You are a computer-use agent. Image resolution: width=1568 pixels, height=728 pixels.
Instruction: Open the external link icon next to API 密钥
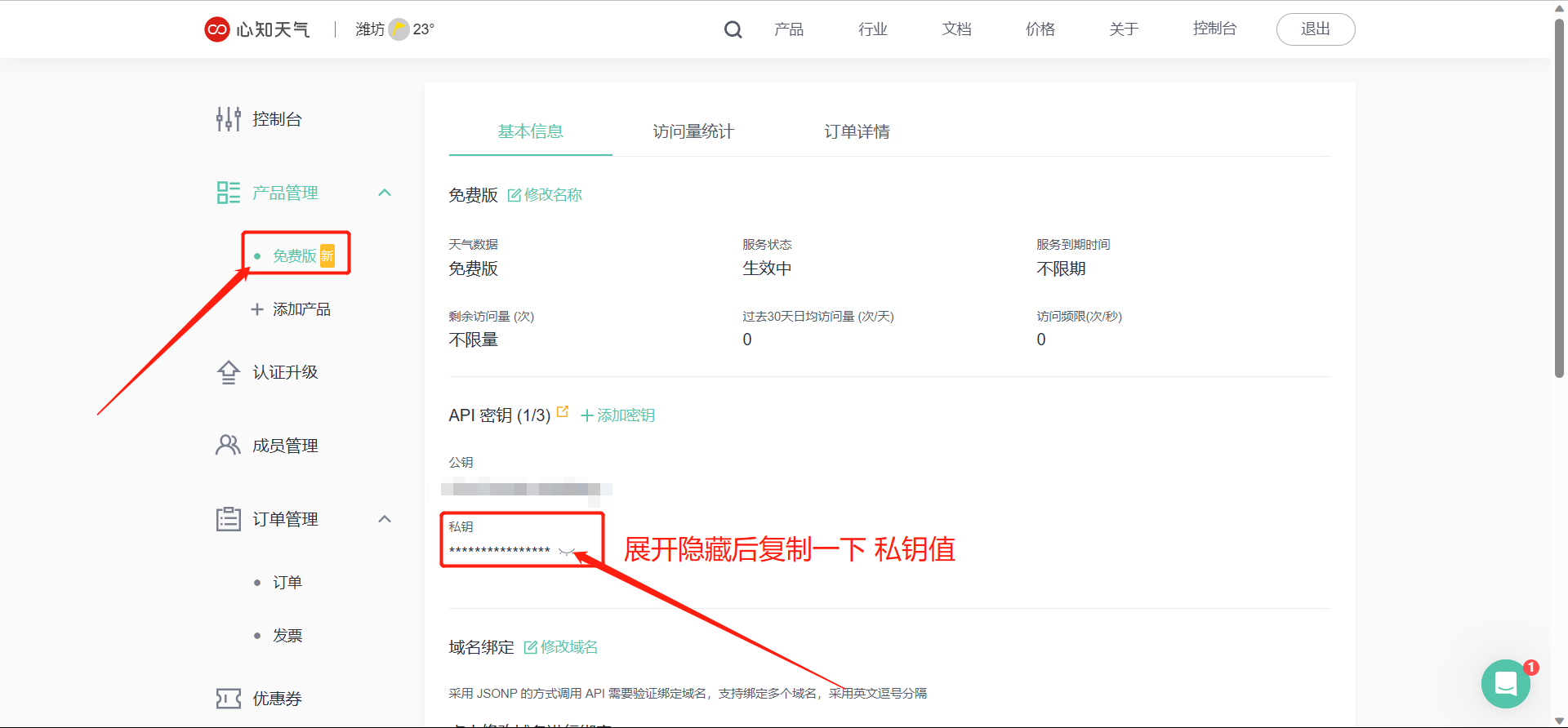(563, 411)
